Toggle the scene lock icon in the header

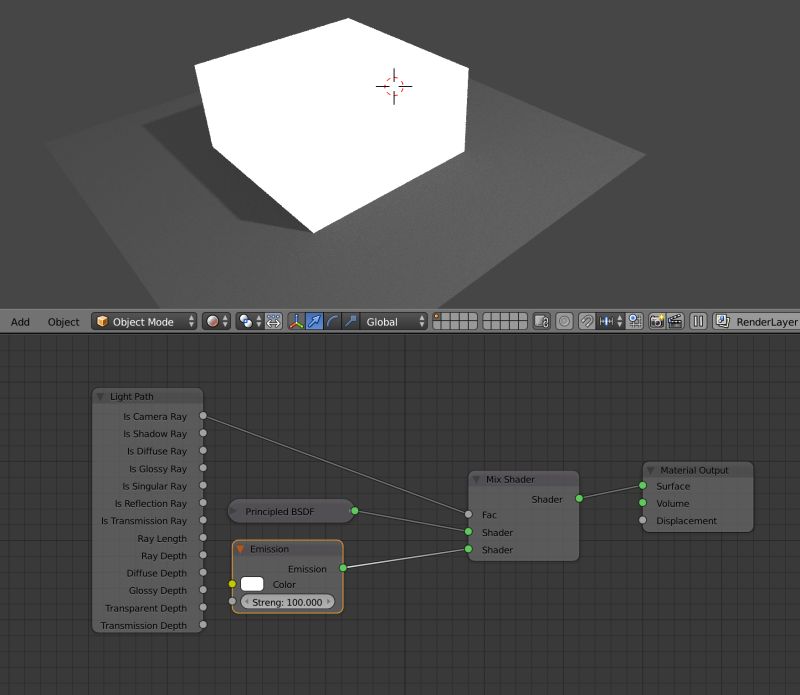[543, 321]
